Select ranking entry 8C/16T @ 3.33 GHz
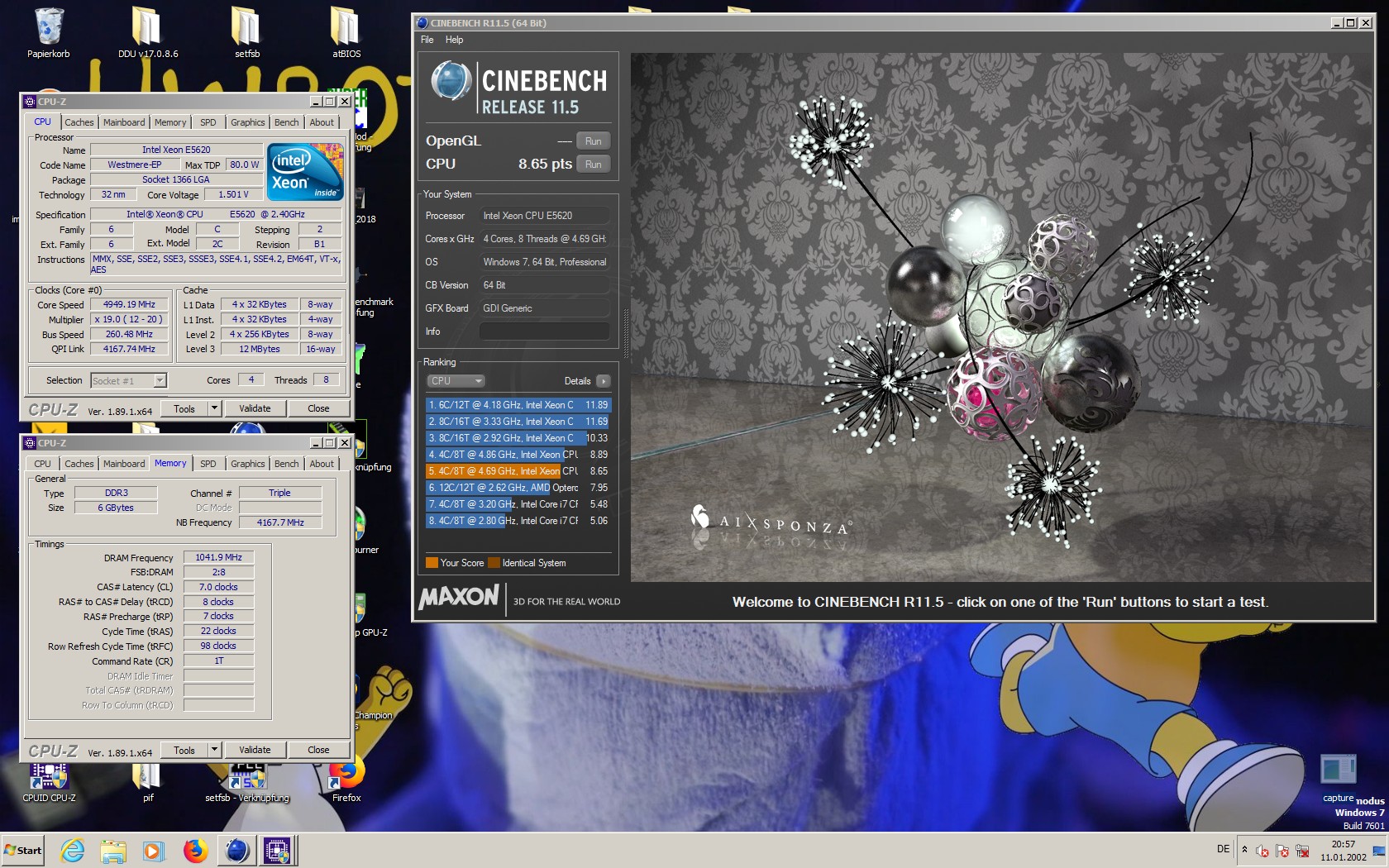The image size is (1389, 868). click(518, 422)
